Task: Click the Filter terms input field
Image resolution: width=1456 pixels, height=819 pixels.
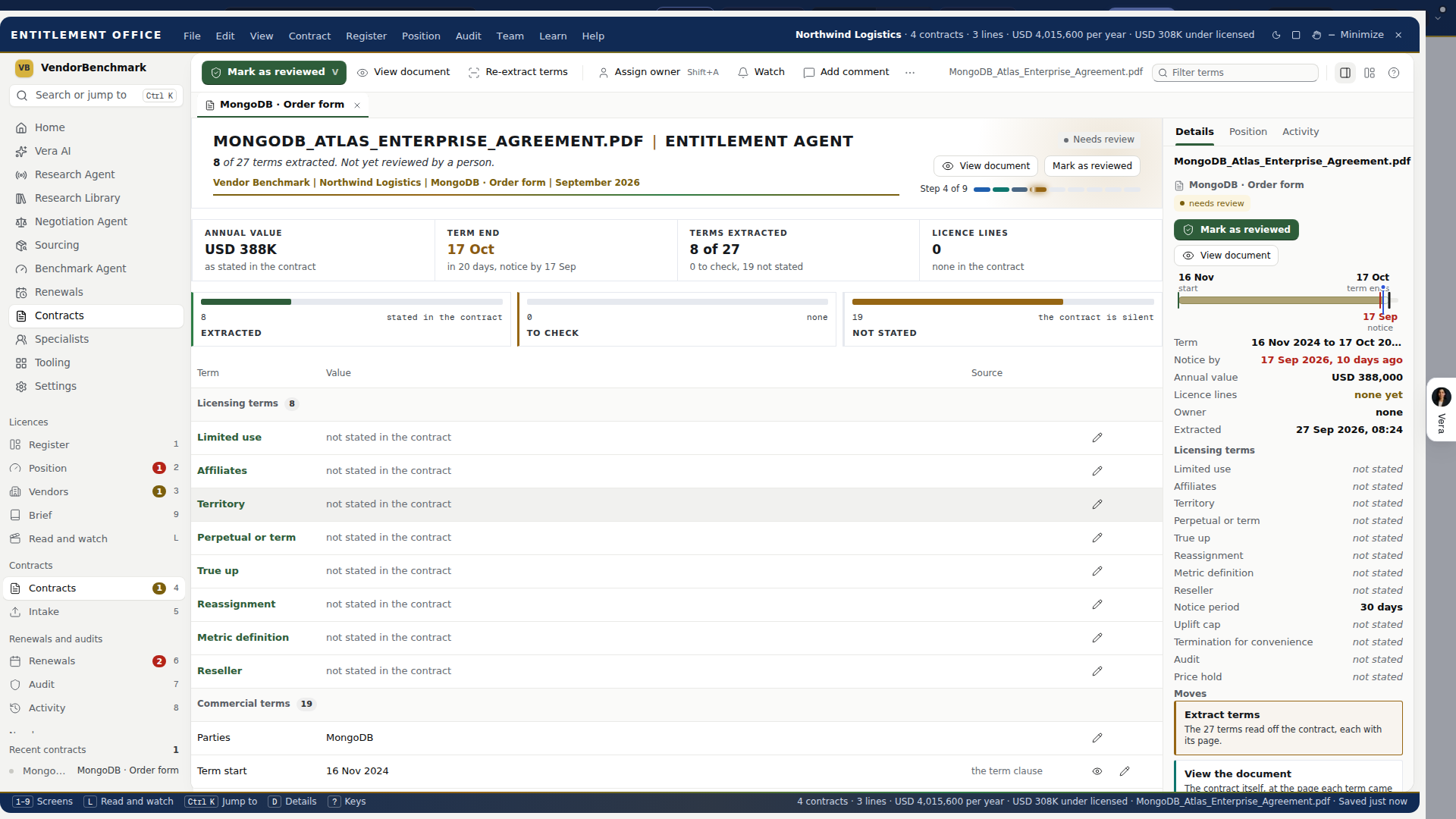Action: tap(1235, 73)
